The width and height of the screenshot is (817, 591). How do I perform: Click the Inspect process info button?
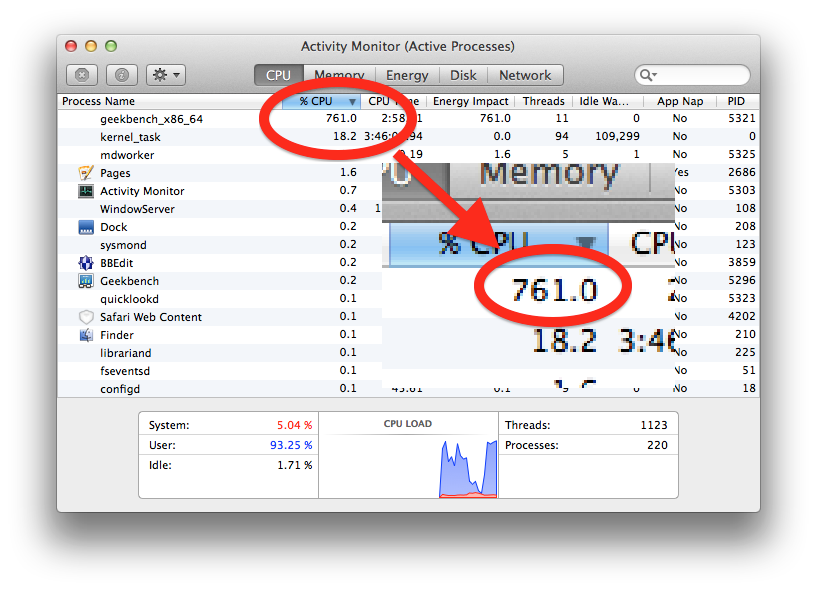tap(122, 75)
